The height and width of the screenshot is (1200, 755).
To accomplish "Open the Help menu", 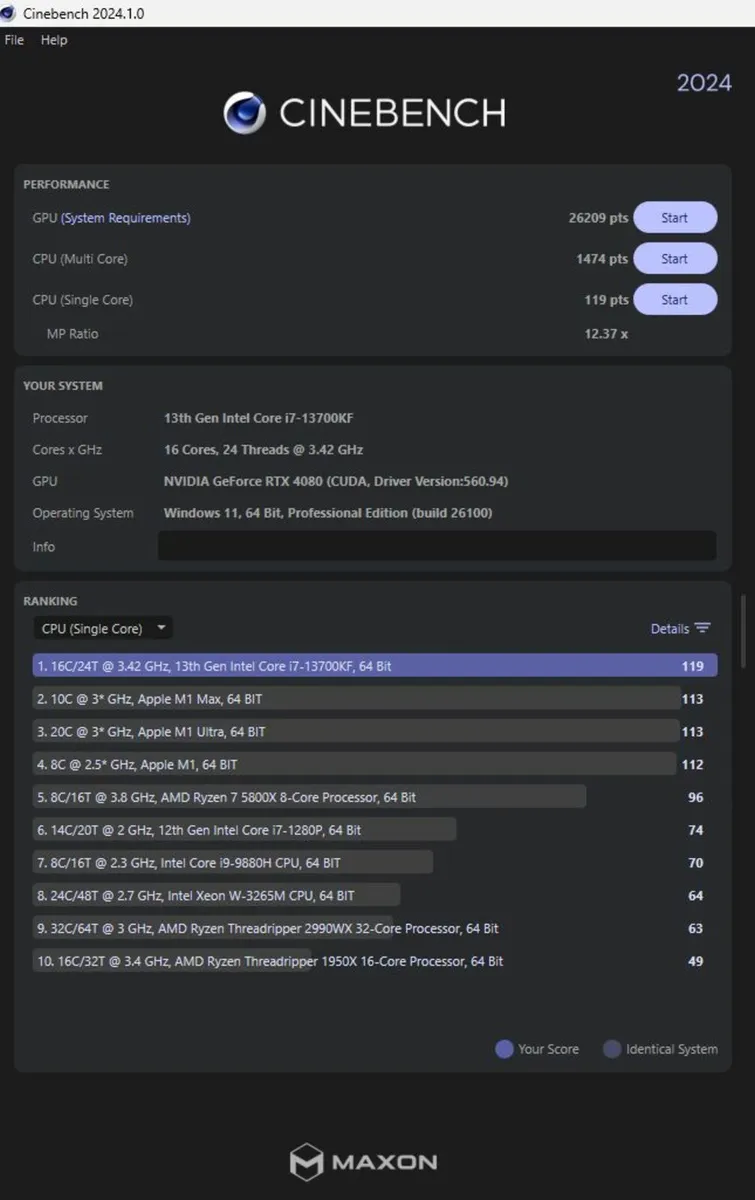I will point(54,40).
